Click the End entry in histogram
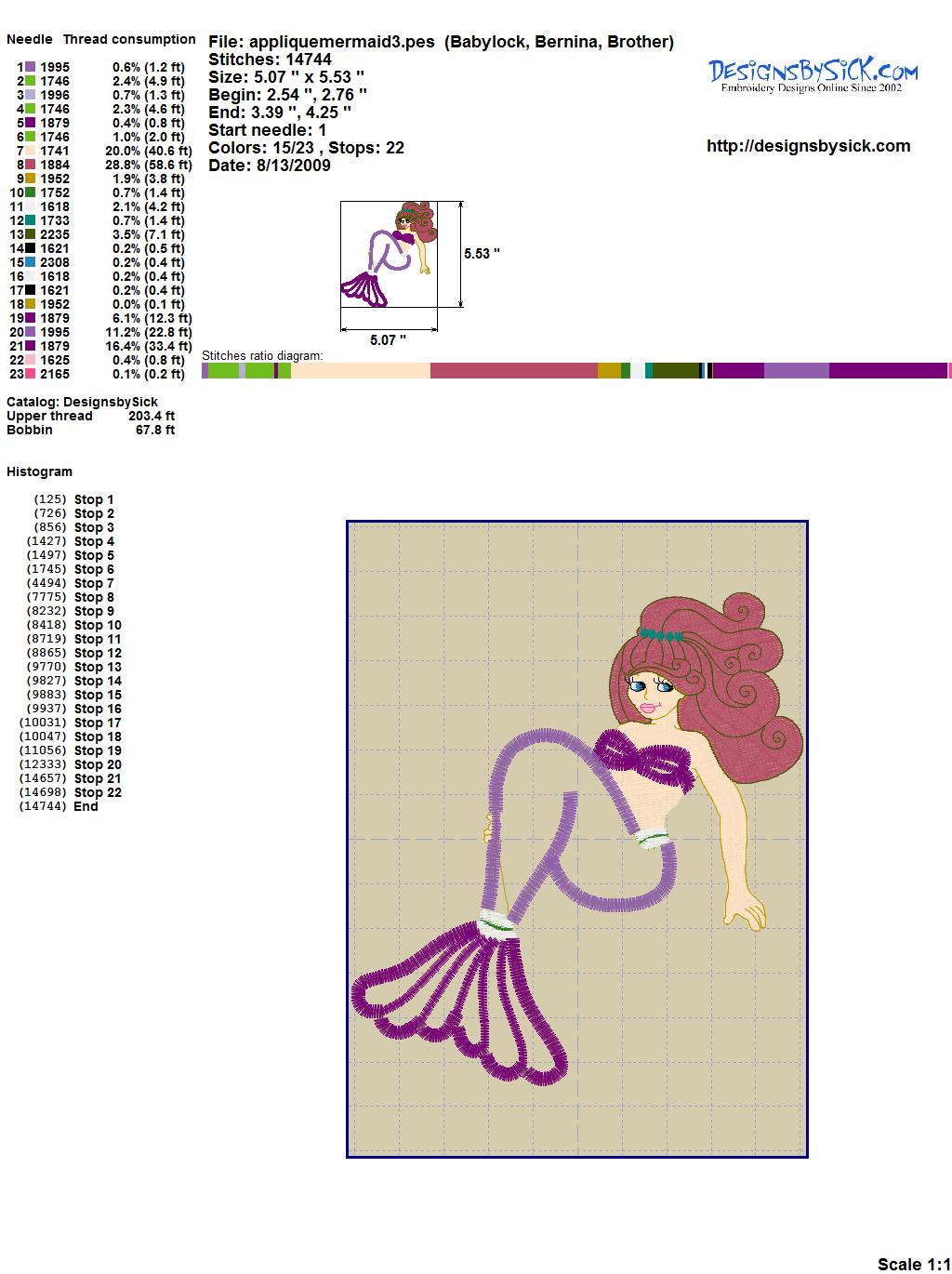This screenshot has height=1274, width=952. click(86, 806)
